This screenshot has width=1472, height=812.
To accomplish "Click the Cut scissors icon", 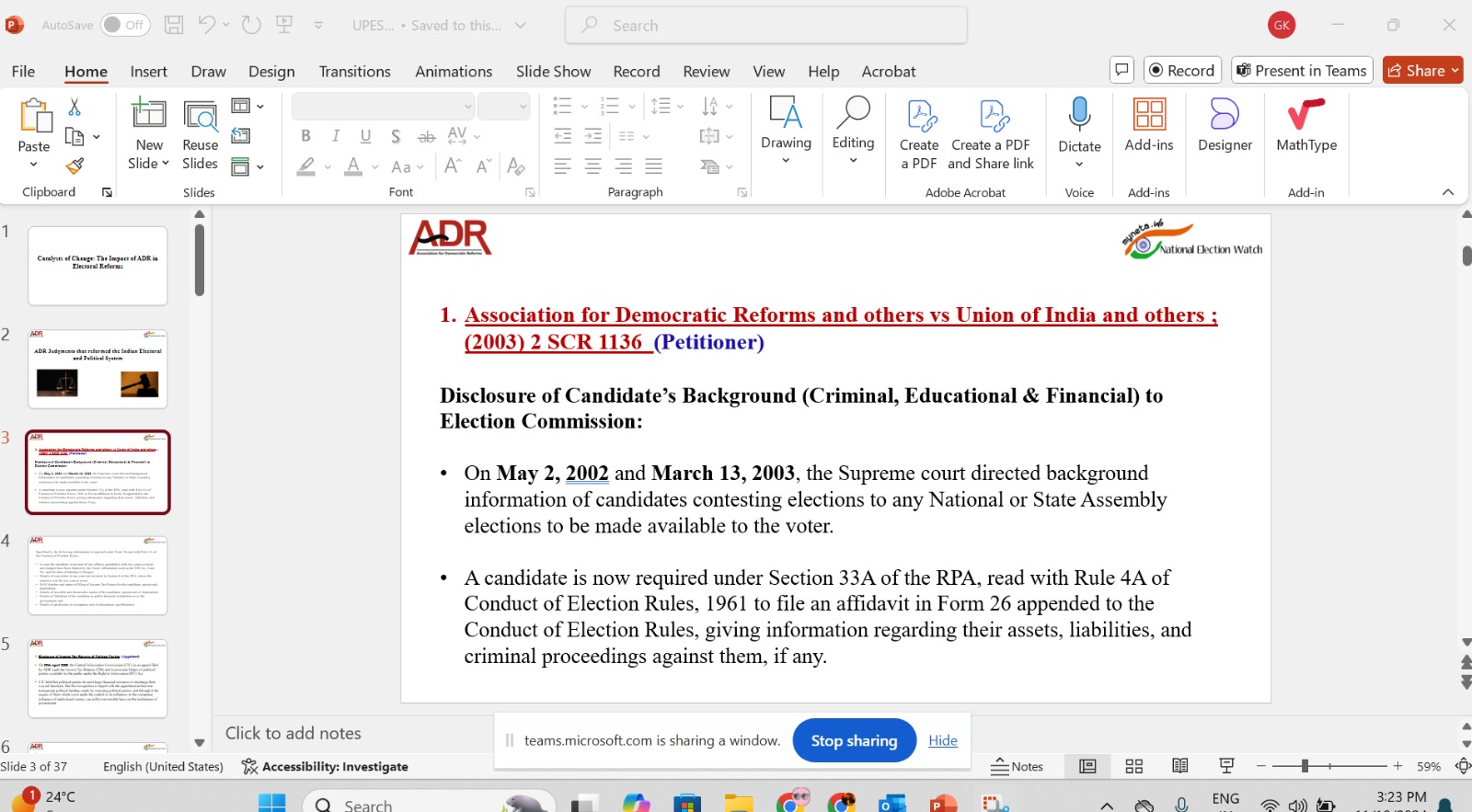I will click(75, 107).
